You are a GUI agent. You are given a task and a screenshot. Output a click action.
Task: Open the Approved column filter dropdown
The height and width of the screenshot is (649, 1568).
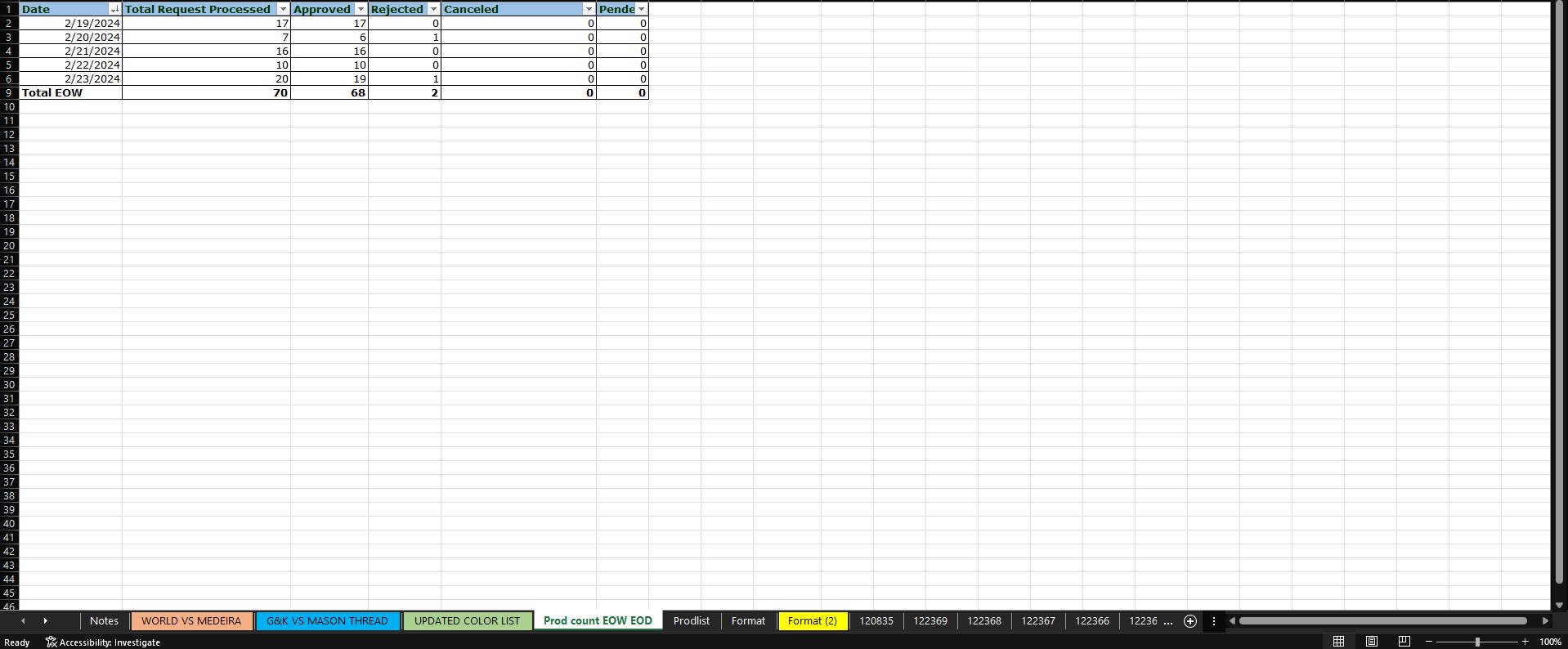point(361,9)
